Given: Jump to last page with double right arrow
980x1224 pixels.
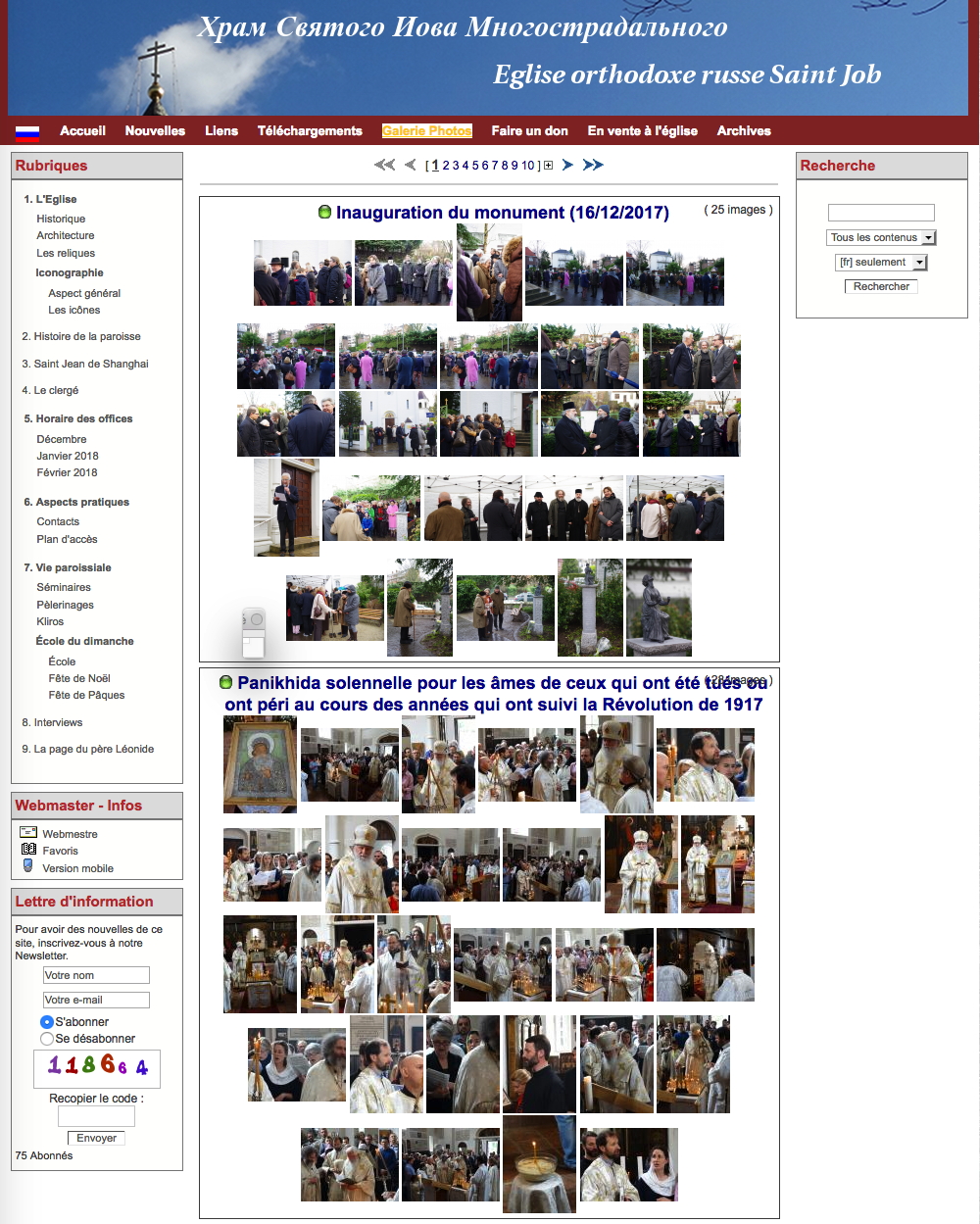Looking at the screenshot, I should (593, 165).
